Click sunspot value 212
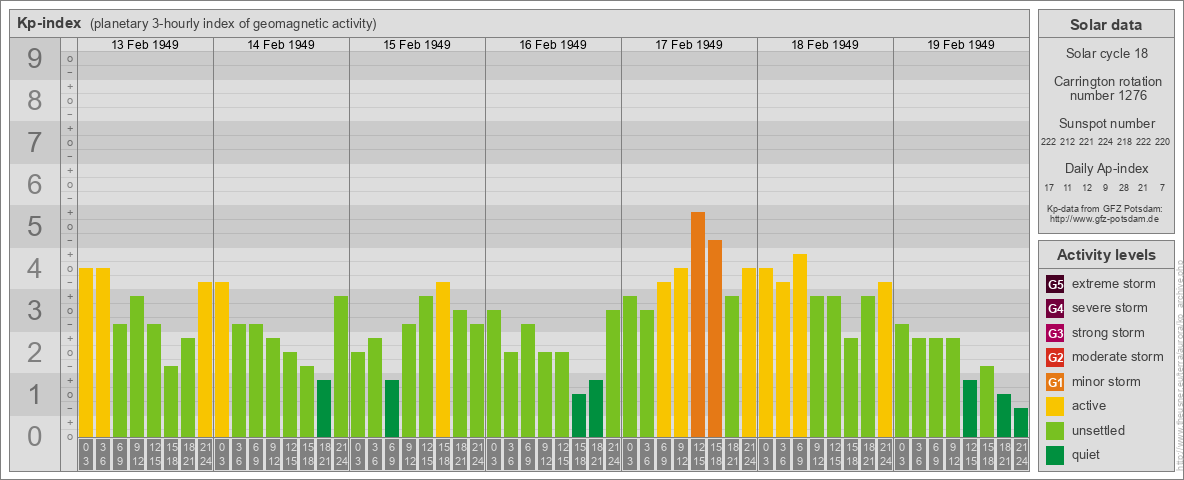This screenshot has height=480, width=1184. coord(1068,142)
